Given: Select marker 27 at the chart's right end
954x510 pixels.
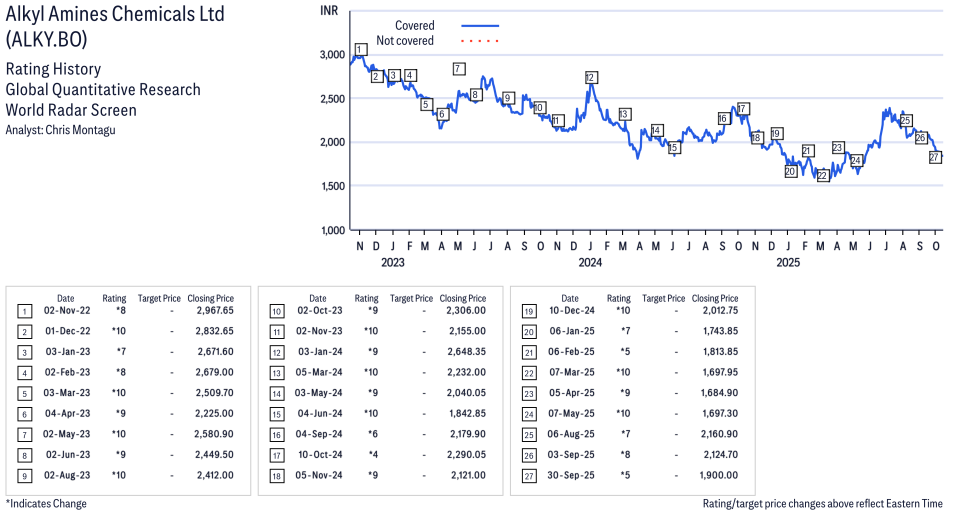Looking at the screenshot, I should (x=935, y=157).
